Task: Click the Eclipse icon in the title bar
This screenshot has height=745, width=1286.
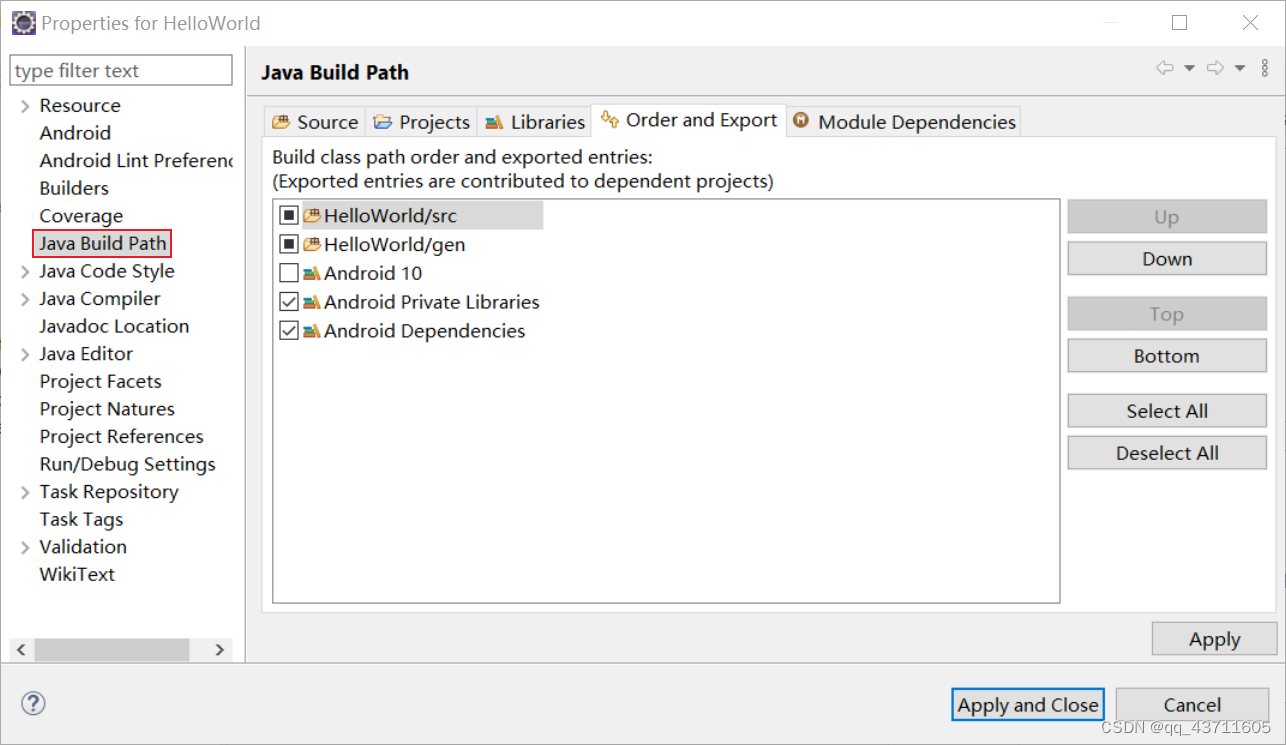Action: click(x=23, y=22)
